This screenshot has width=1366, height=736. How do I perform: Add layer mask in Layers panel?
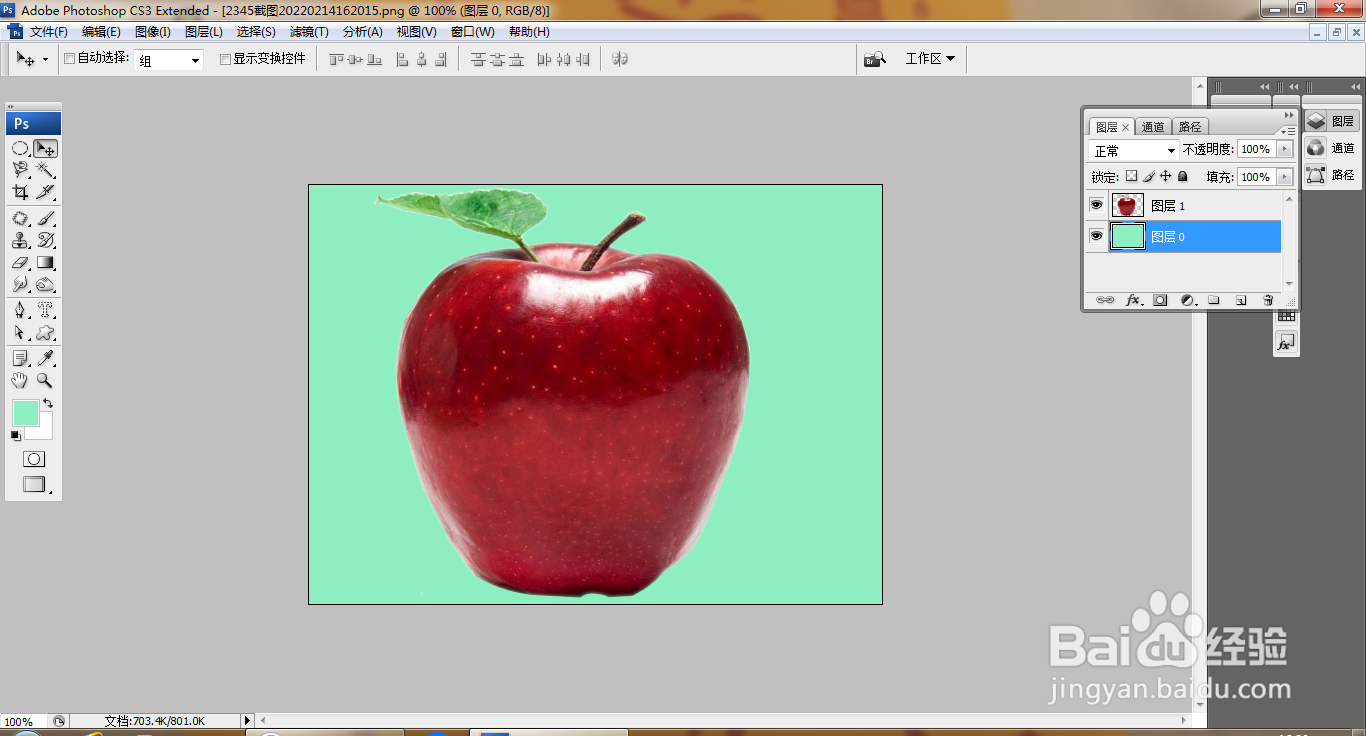coord(1160,300)
